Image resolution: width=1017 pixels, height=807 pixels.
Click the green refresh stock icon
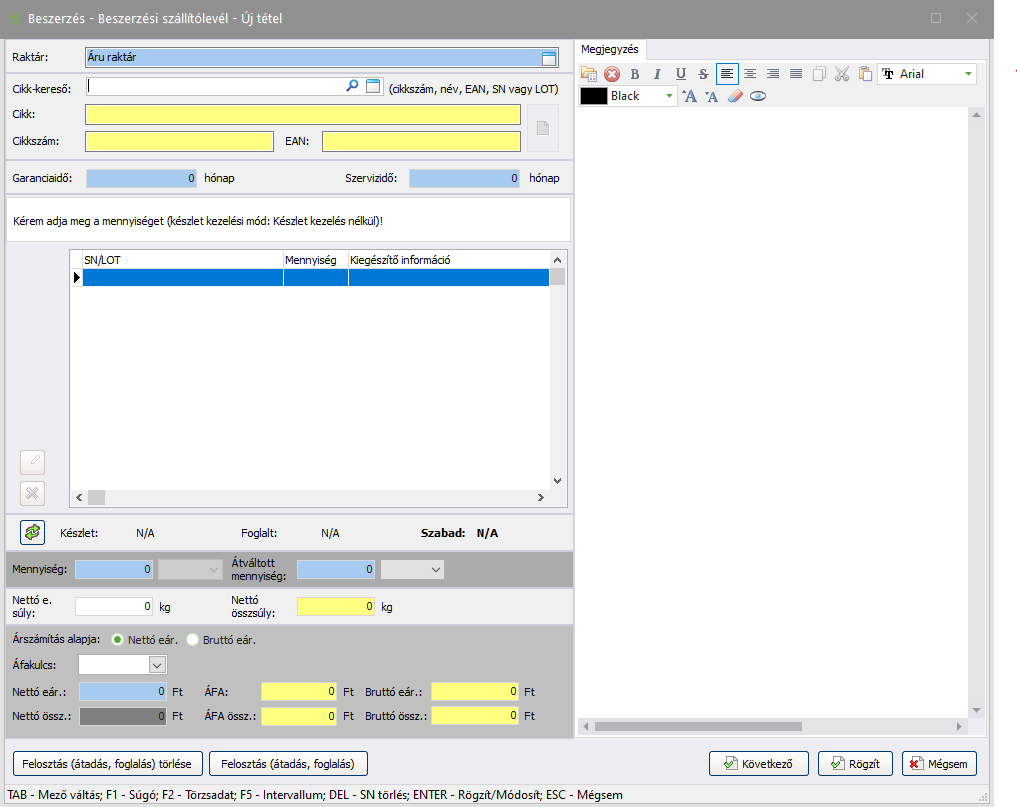(x=33, y=532)
